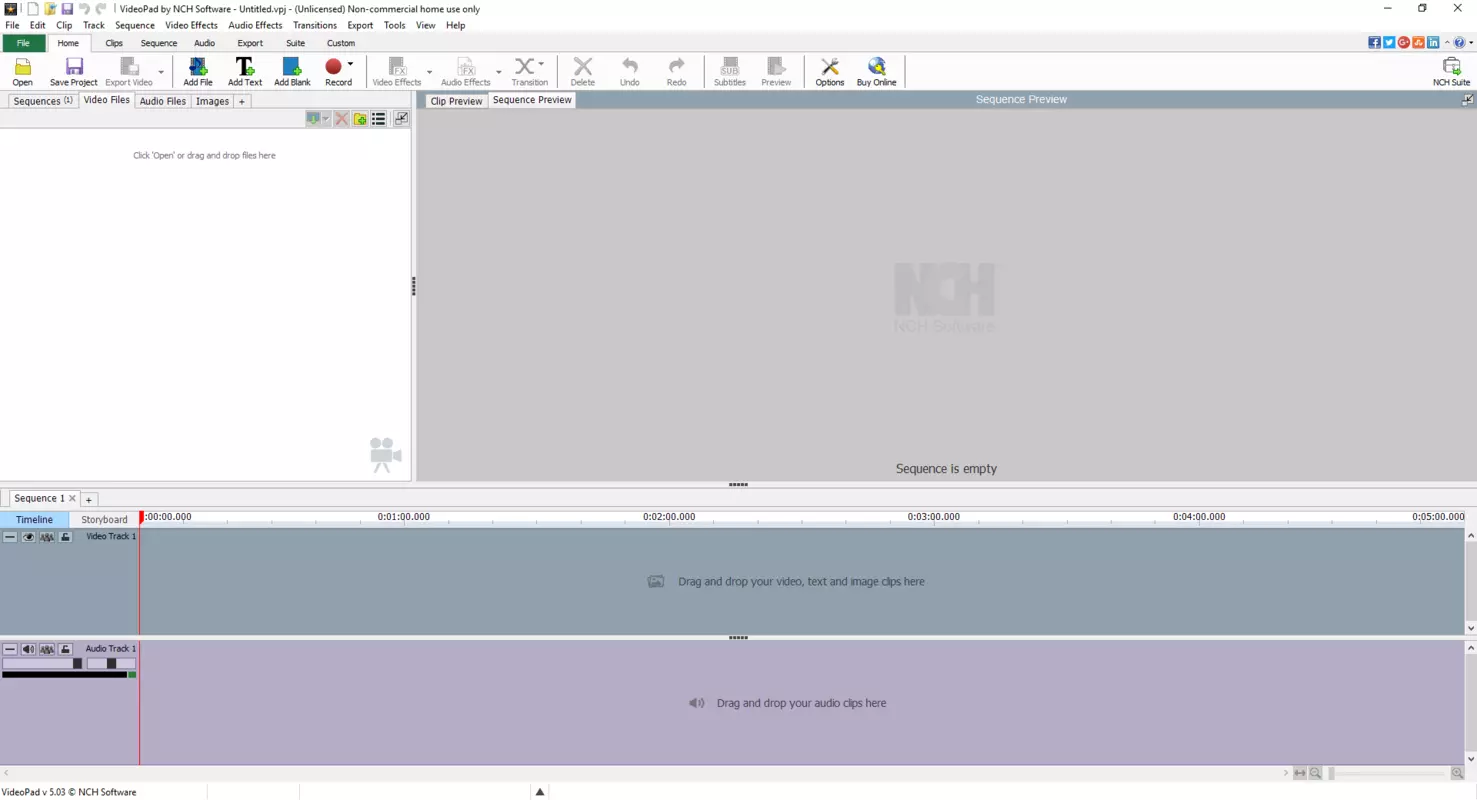This screenshot has width=1477, height=800.
Task: Click the StumbleUpon share icon
Action: 1418,43
